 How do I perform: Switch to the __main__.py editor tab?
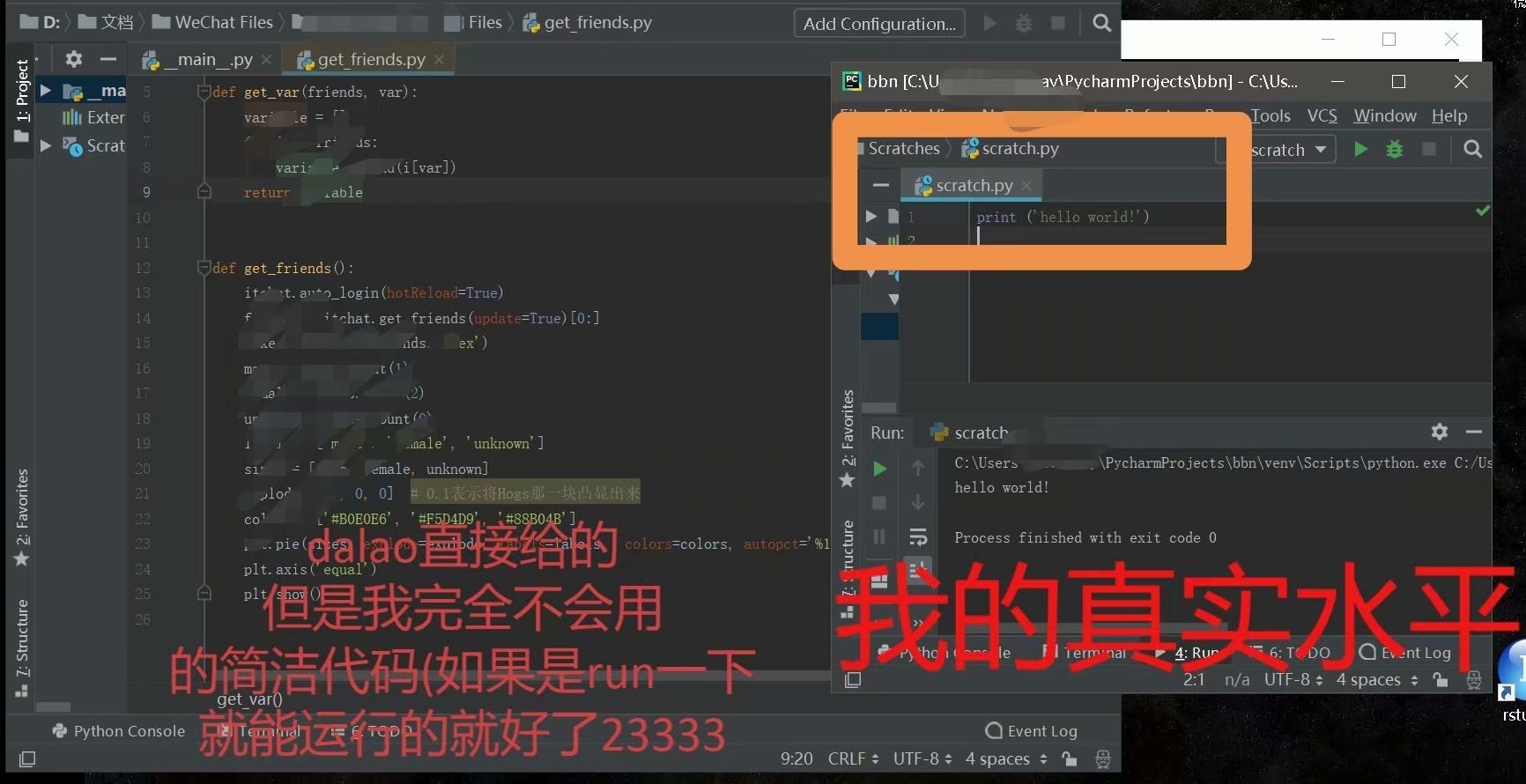click(x=206, y=60)
